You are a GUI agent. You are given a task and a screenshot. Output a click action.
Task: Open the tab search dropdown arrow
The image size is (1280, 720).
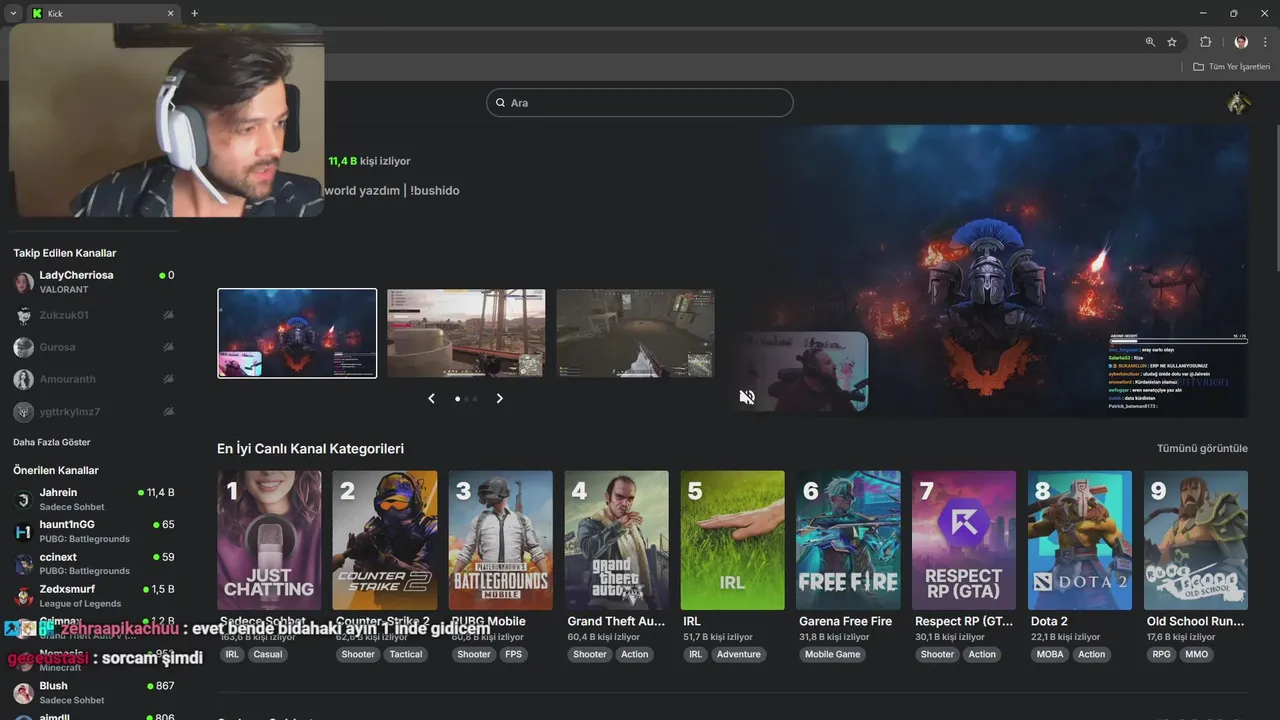(x=13, y=14)
